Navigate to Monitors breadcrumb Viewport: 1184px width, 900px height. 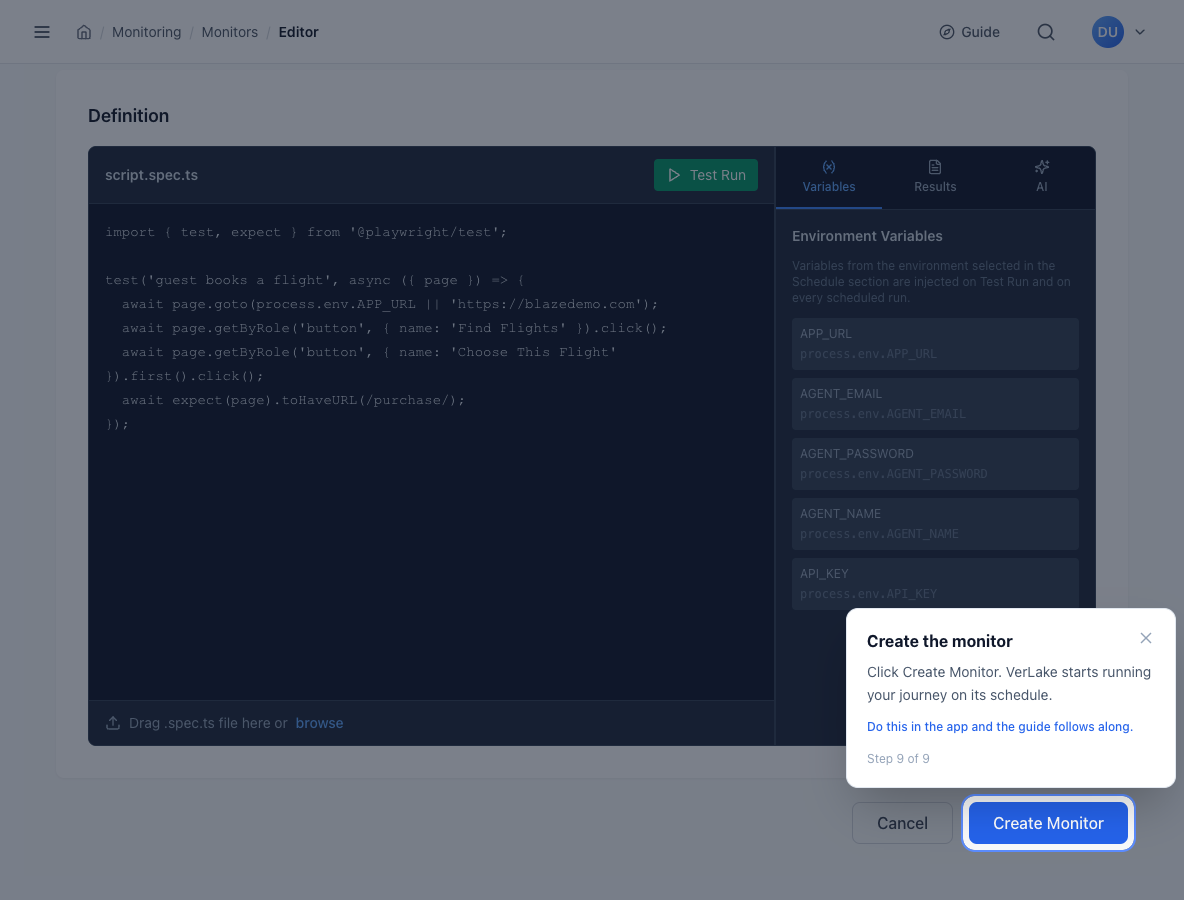pyautogui.click(x=230, y=32)
